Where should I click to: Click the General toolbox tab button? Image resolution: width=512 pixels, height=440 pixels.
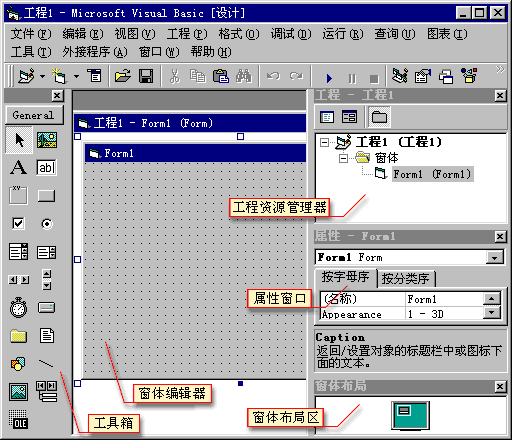click(34, 115)
